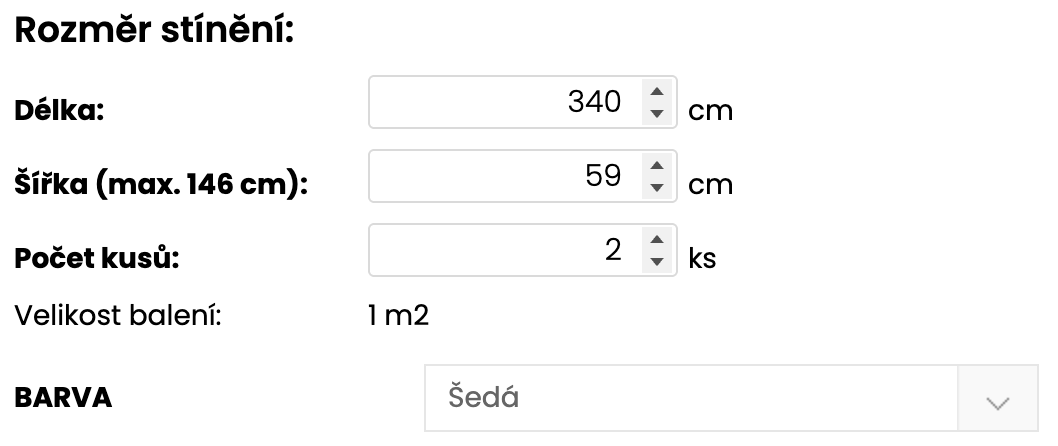The width and height of the screenshot is (1058, 446).
Task: Expand color options via the chevron arrow
Action: 997,400
